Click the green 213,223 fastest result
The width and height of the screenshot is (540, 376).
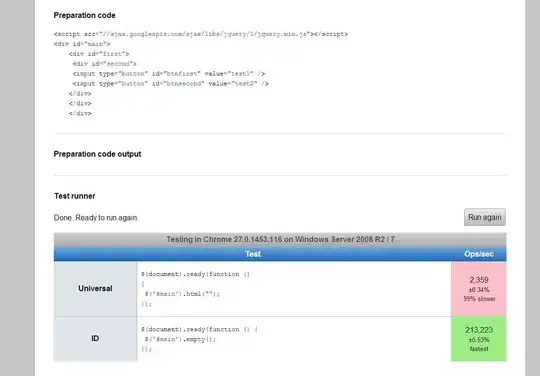click(x=479, y=338)
